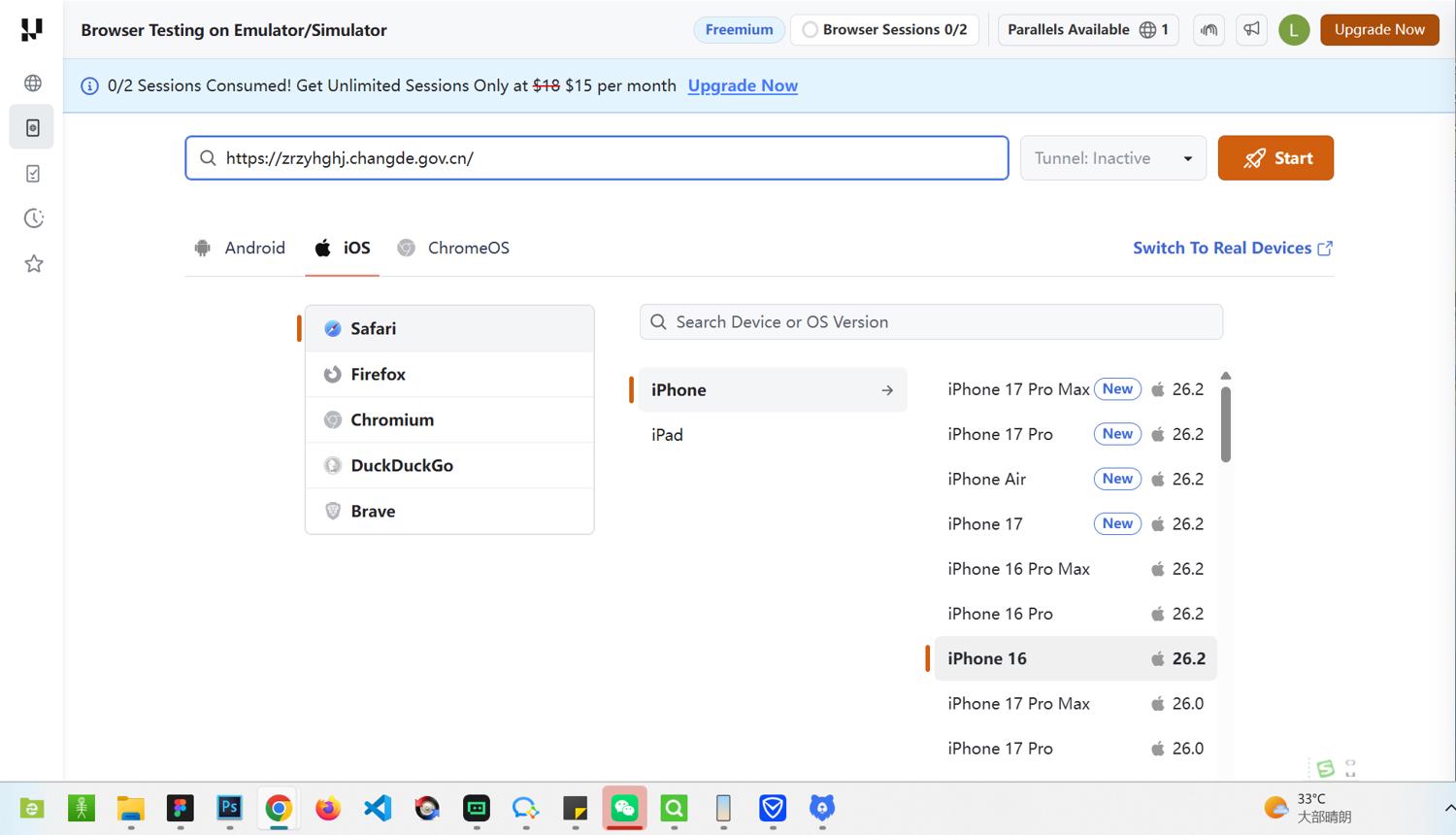
Task: Choose Safari in browser list
Action: pyautogui.click(x=449, y=328)
